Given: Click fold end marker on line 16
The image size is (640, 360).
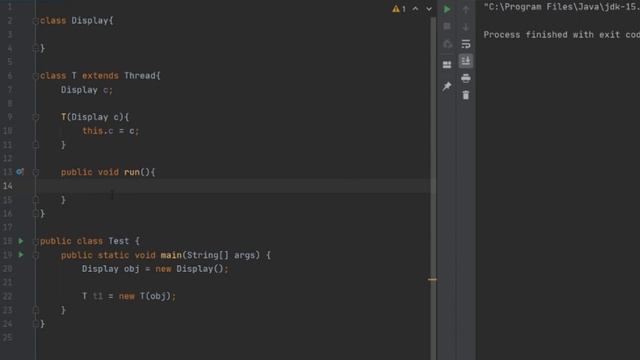Looking at the screenshot, I should [36, 213].
